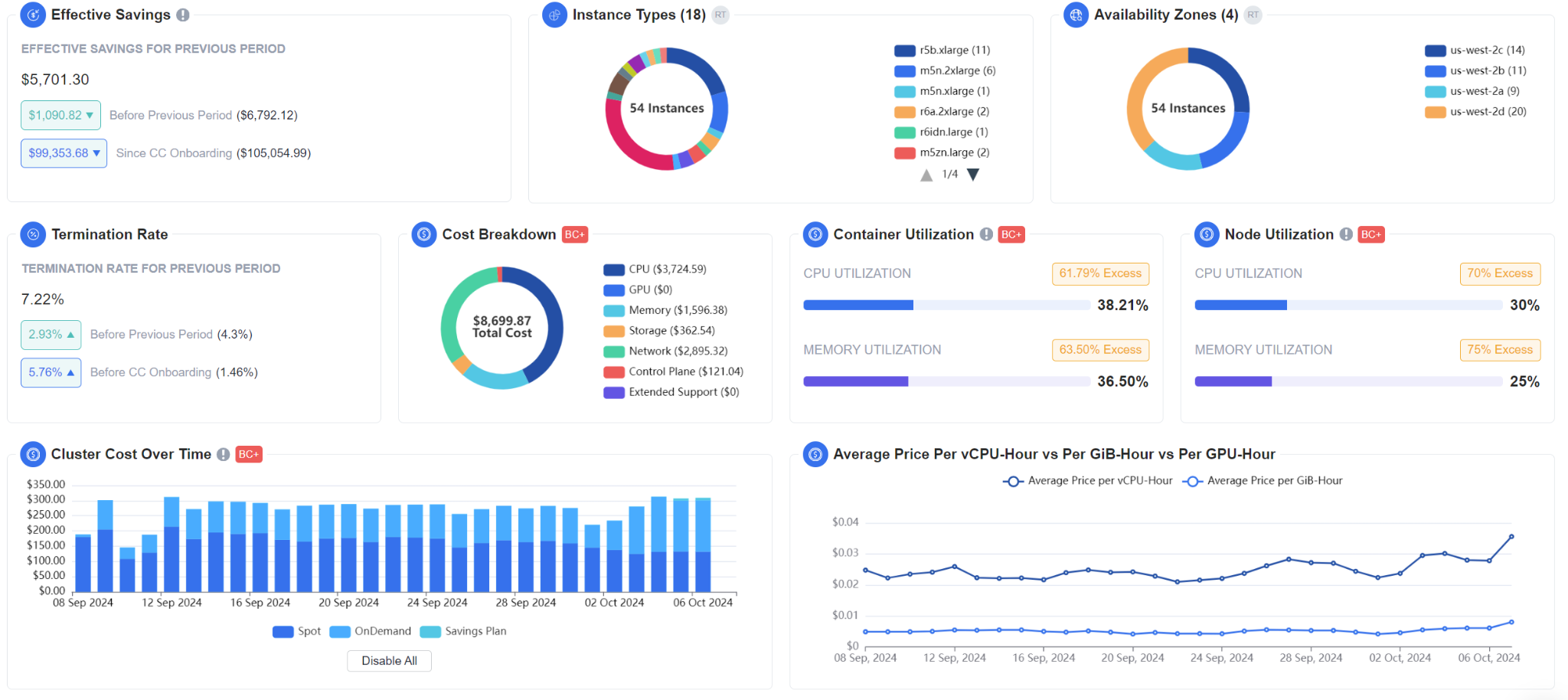Viewport: 1568px width, 700px height.
Task: Click the r5b.xlarge legend color swatch
Action: 904,51
